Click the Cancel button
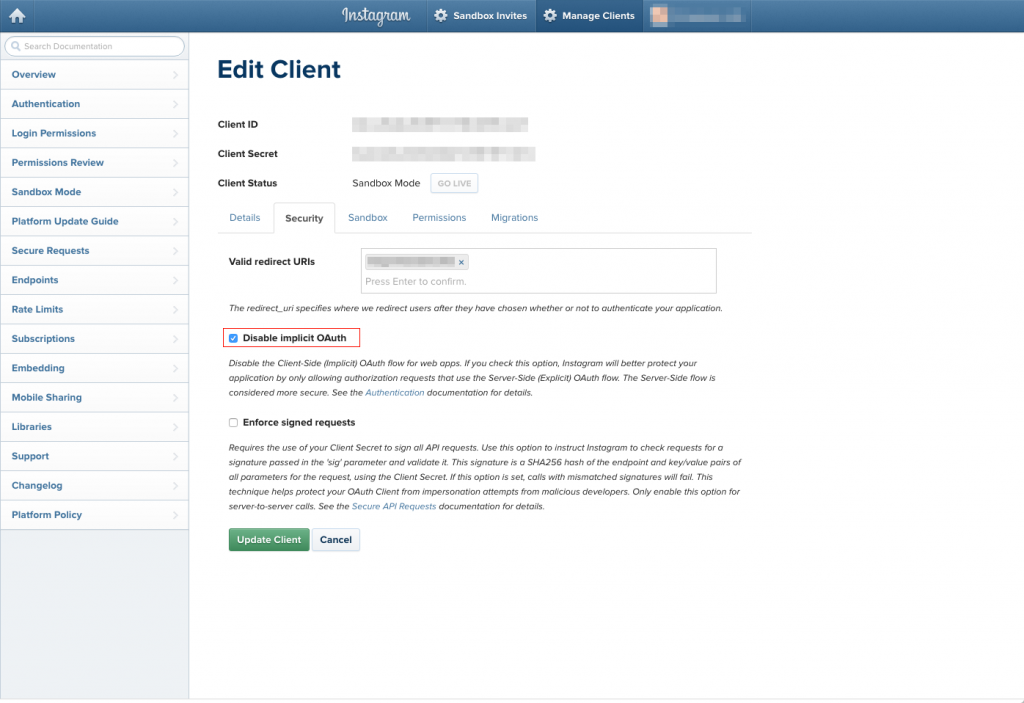 tap(335, 540)
